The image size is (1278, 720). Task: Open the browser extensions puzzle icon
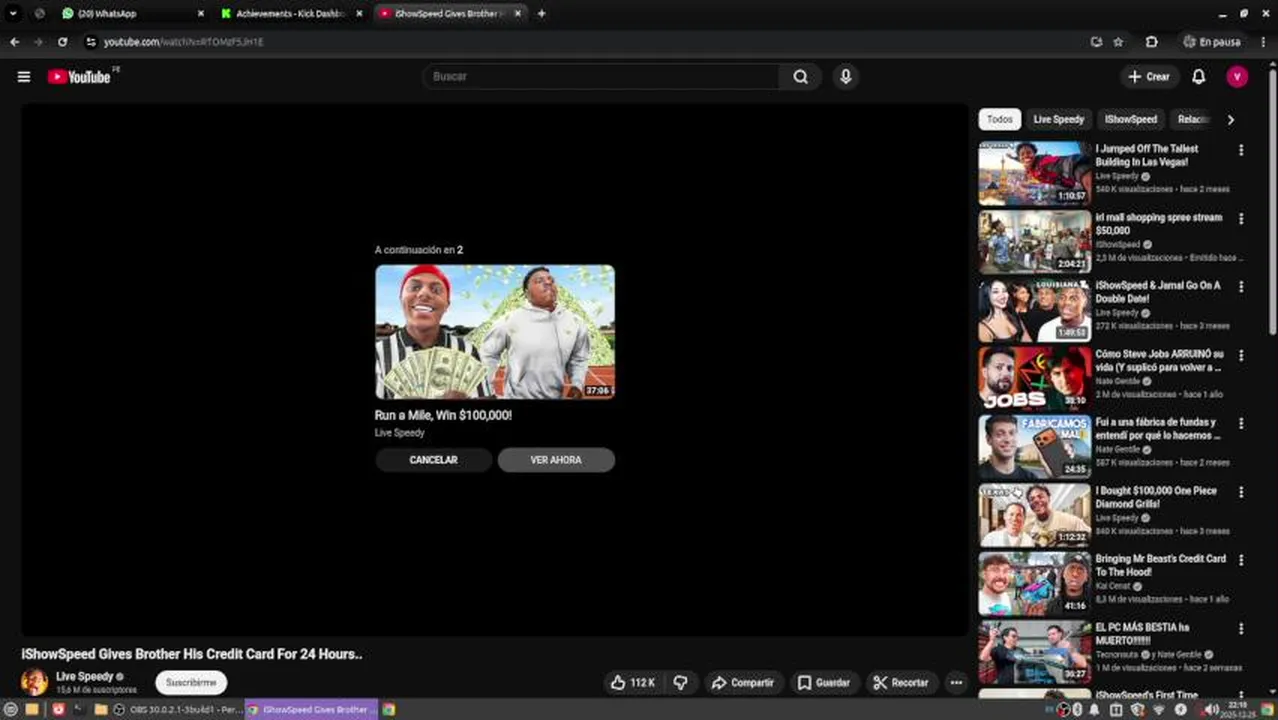1151,42
